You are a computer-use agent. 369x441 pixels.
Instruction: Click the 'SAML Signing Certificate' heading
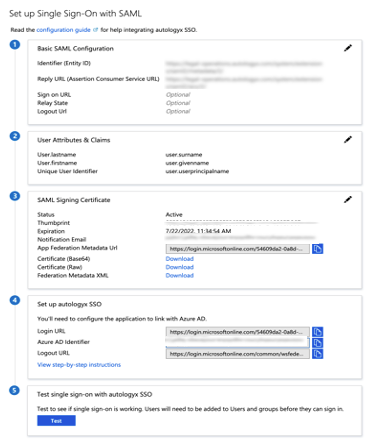(74, 200)
